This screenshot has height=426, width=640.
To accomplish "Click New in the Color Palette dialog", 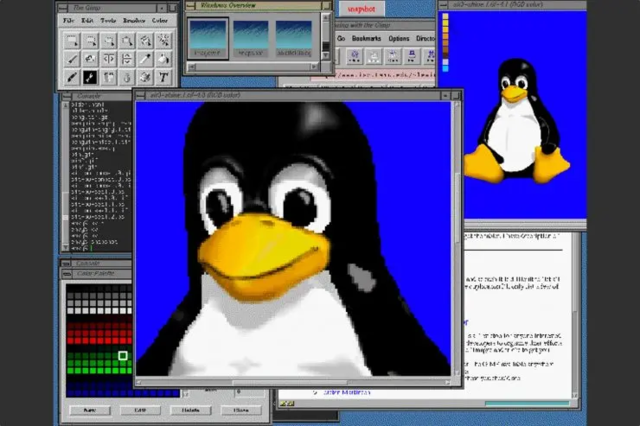I will click(x=90, y=410).
